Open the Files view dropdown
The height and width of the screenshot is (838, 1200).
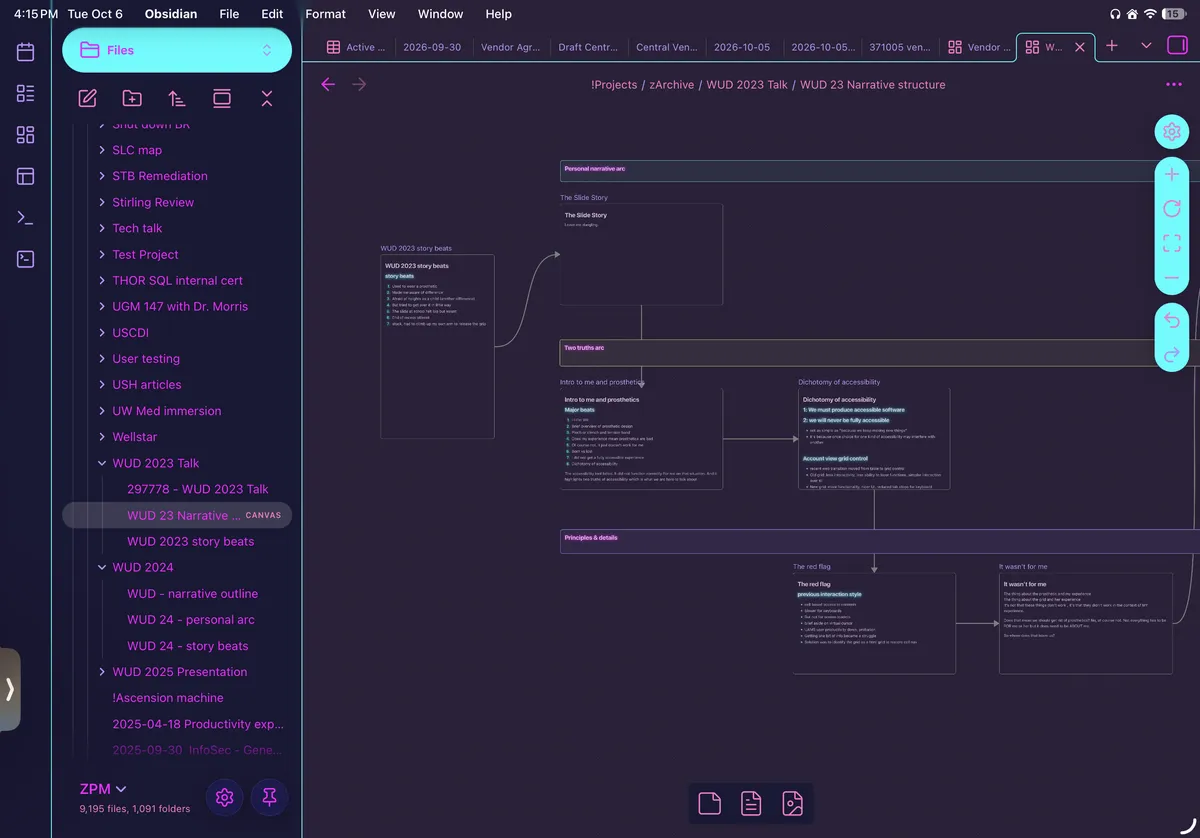pos(177,50)
